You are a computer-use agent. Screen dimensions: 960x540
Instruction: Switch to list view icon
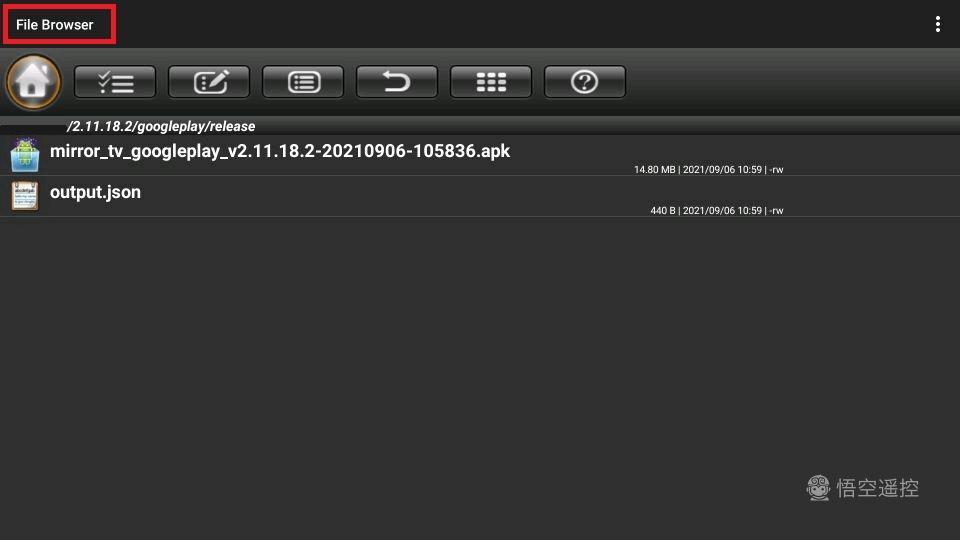point(303,81)
